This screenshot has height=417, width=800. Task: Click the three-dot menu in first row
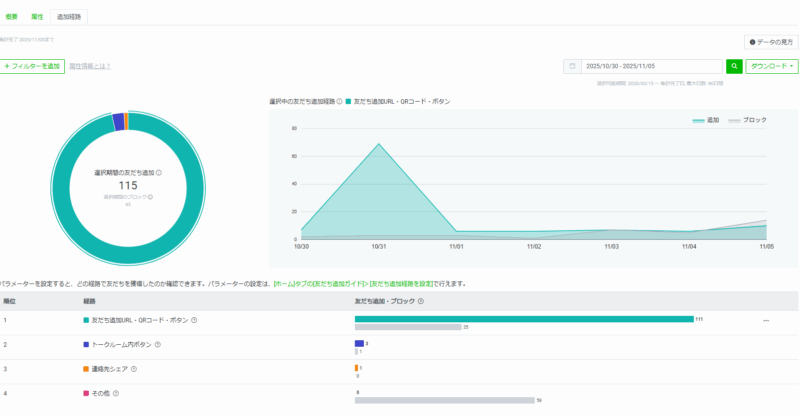766,320
